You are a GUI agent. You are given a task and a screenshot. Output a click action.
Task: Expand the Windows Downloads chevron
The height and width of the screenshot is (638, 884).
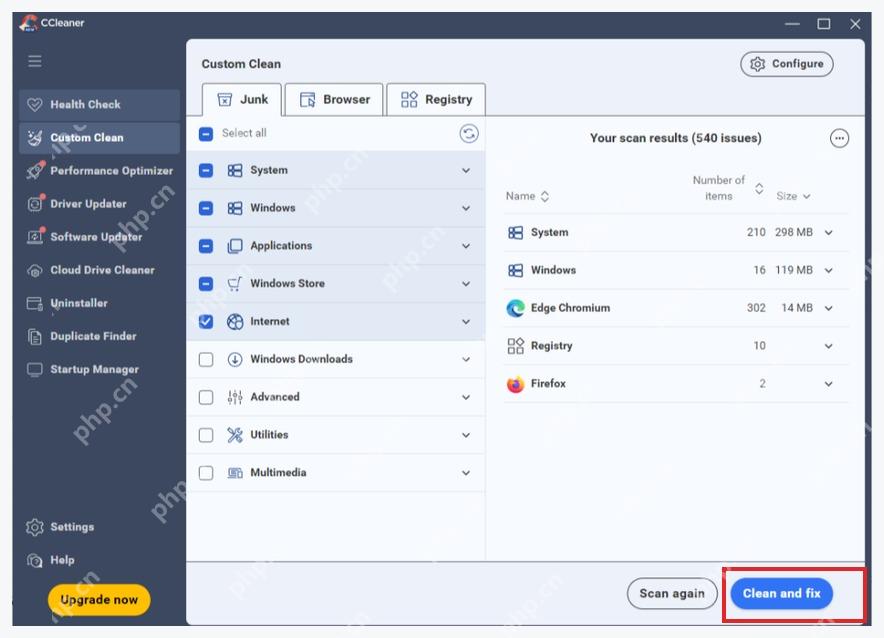(x=466, y=359)
